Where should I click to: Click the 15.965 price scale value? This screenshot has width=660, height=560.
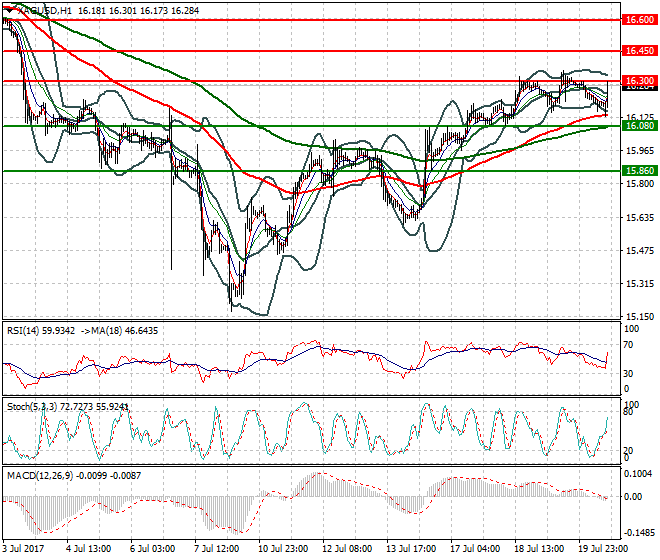coord(640,151)
